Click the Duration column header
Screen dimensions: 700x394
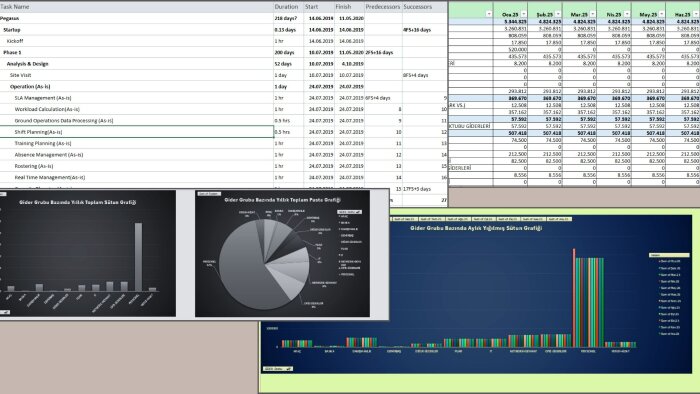(x=288, y=7)
